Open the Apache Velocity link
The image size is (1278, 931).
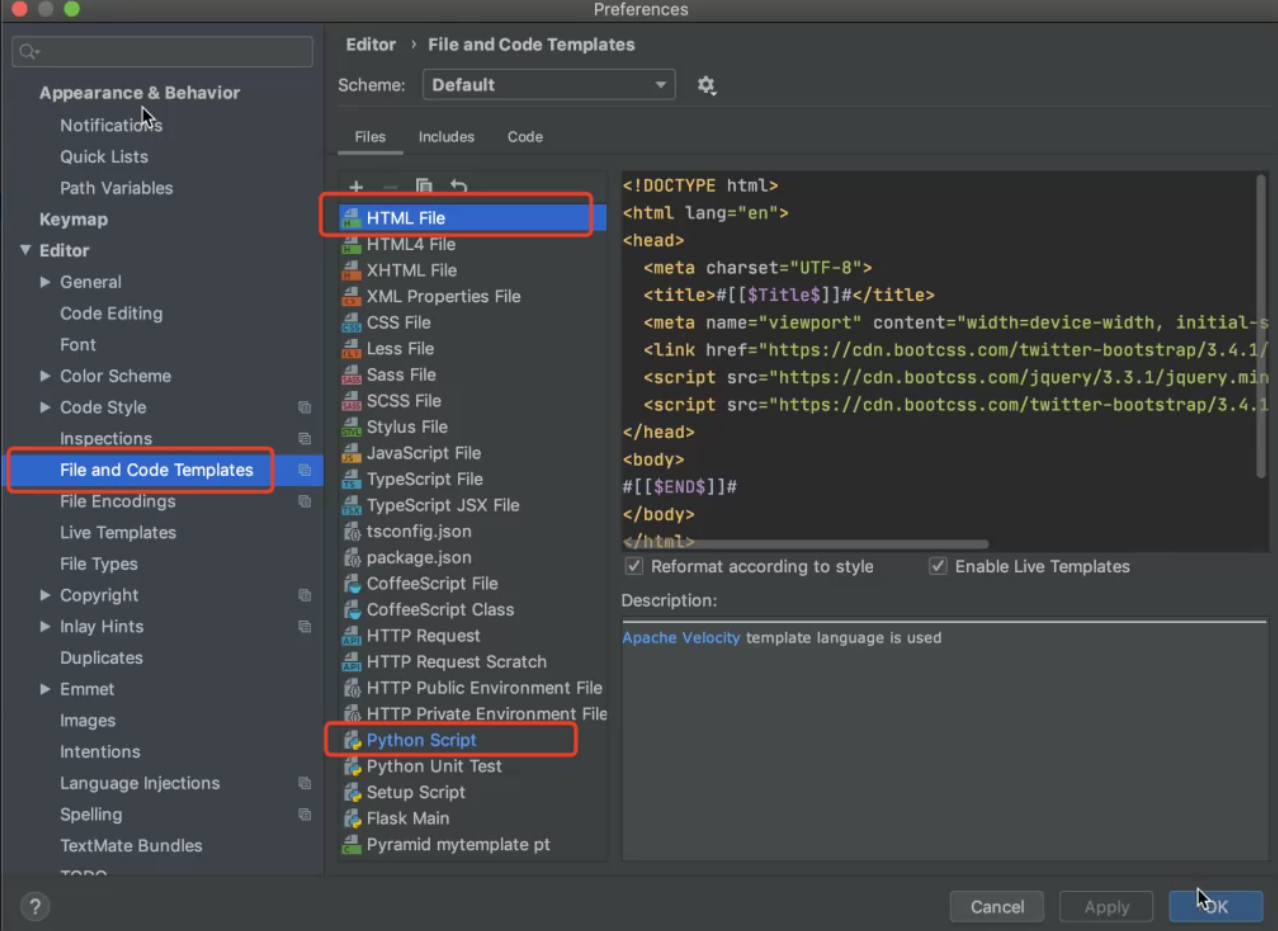(681, 637)
